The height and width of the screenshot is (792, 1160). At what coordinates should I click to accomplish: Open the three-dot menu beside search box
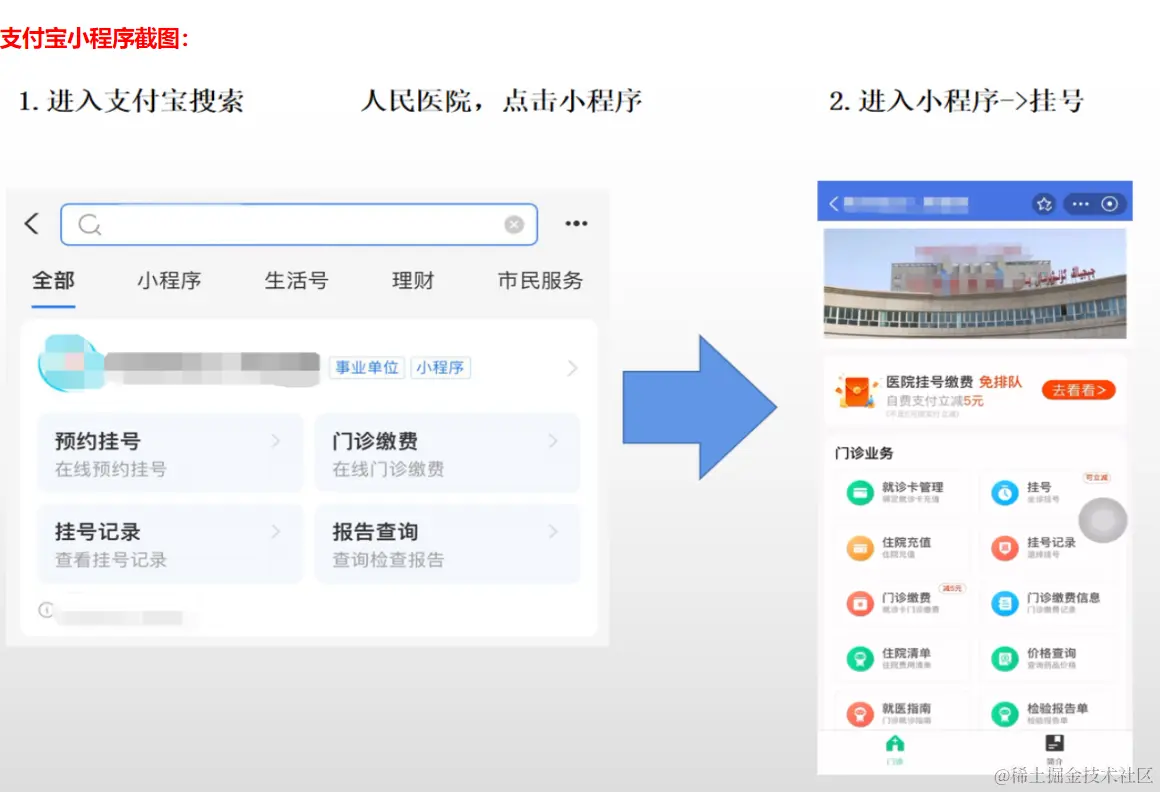coord(576,223)
